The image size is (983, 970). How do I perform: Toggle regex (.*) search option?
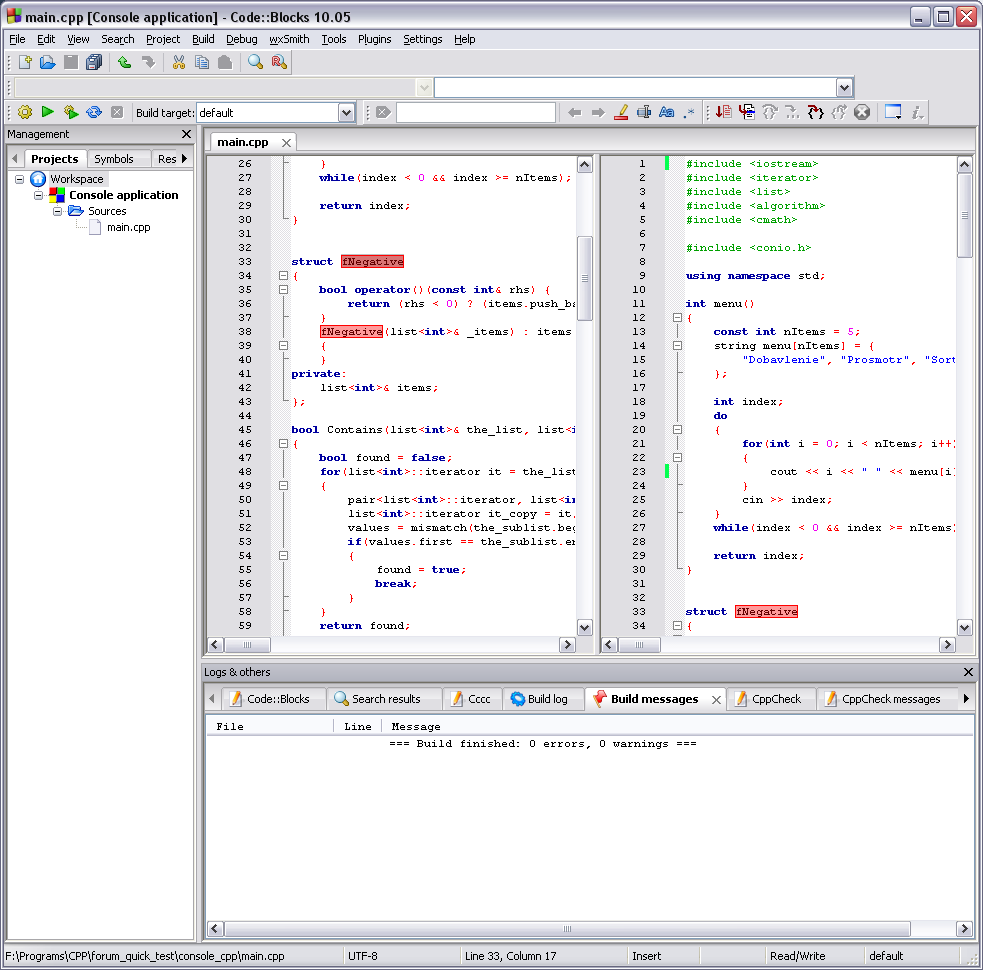(689, 113)
